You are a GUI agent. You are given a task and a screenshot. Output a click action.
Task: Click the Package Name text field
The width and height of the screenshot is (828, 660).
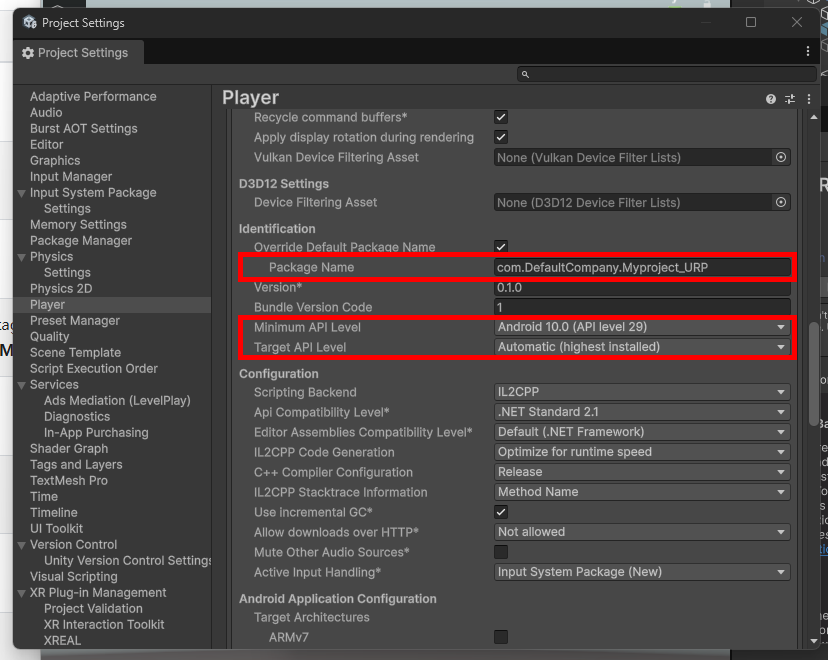click(642, 267)
